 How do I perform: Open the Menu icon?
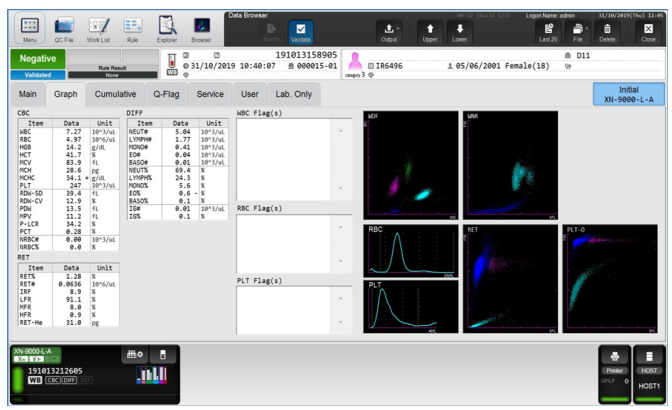click(x=30, y=29)
